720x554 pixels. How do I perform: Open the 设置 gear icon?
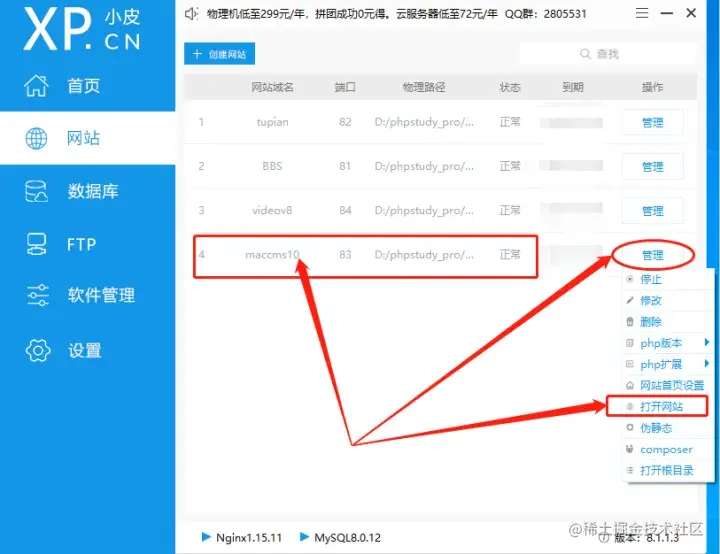[38, 350]
